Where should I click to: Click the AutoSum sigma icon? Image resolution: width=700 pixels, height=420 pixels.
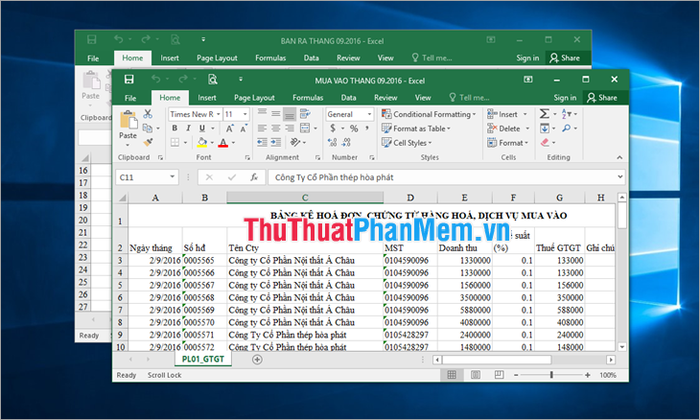click(544, 114)
